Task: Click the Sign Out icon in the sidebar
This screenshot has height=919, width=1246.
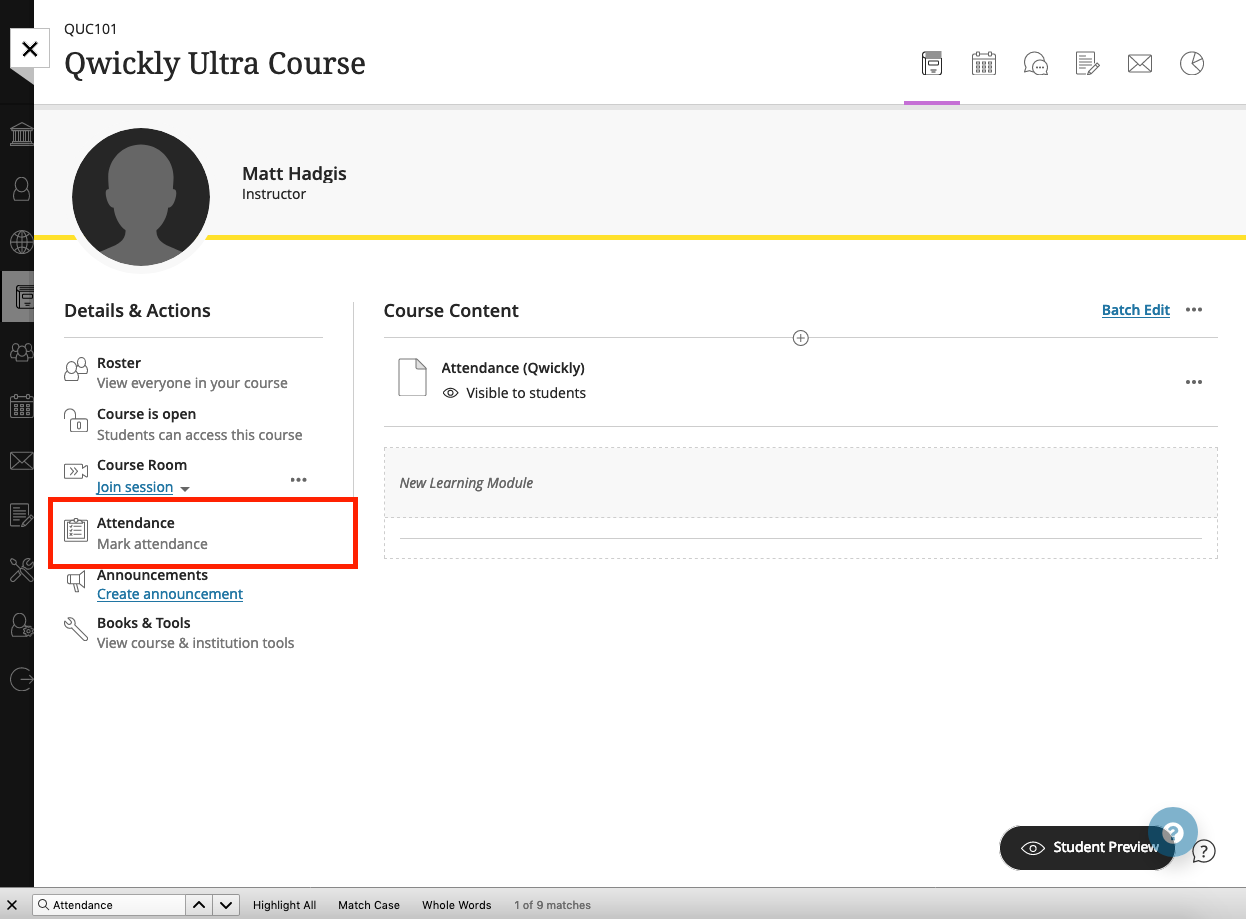Action: coord(20,679)
